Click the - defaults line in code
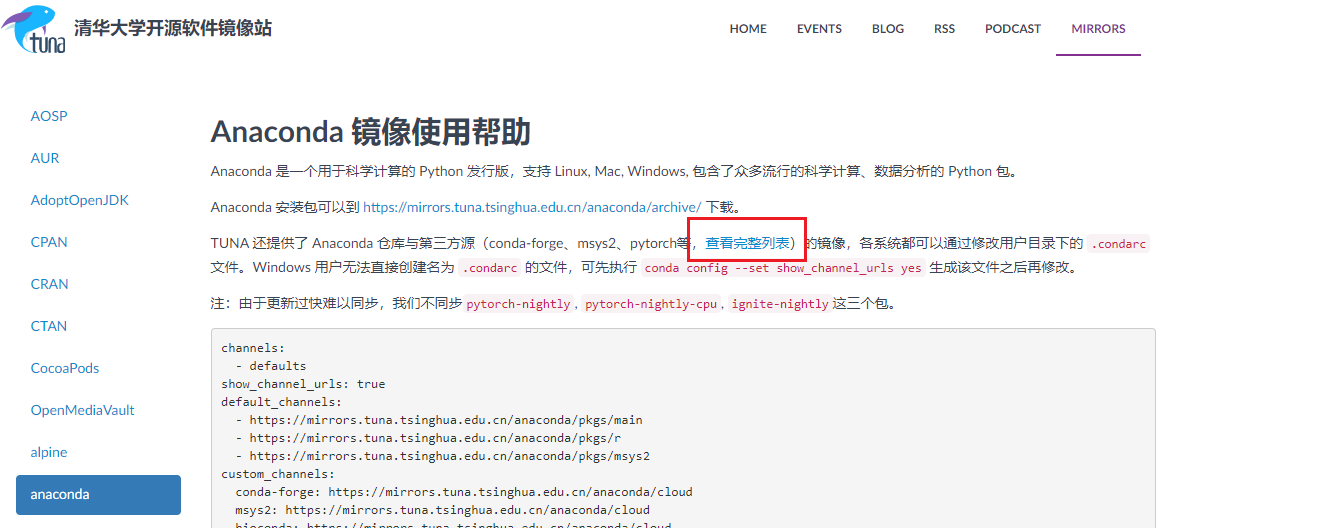 pos(271,366)
